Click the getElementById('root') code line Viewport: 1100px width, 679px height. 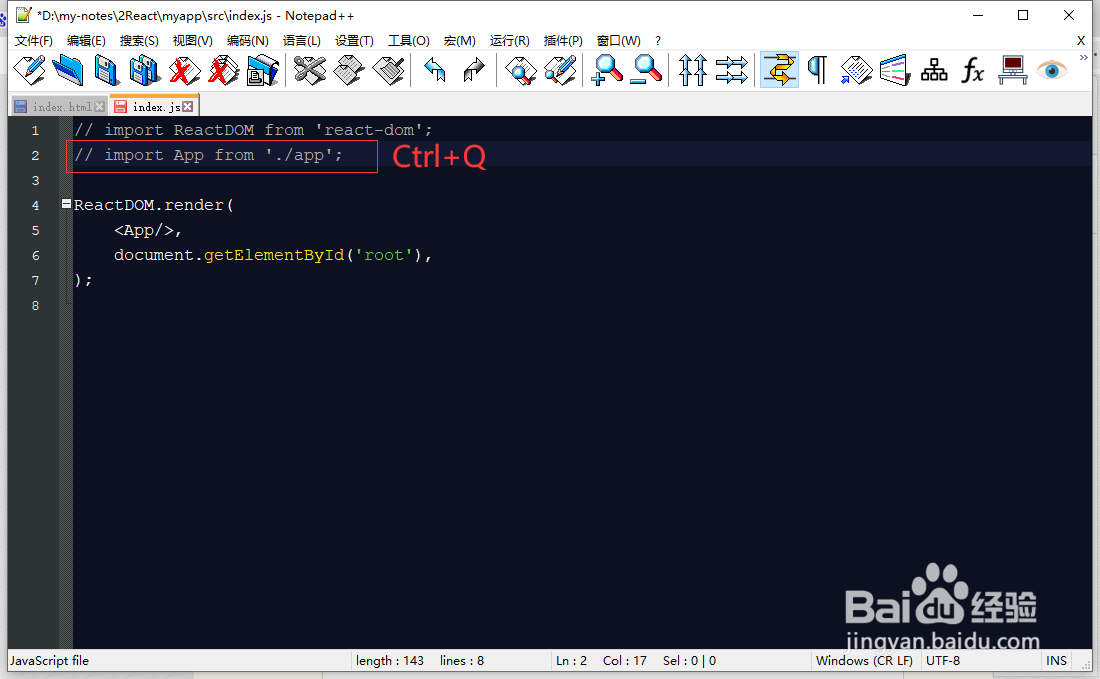tap(273, 255)
